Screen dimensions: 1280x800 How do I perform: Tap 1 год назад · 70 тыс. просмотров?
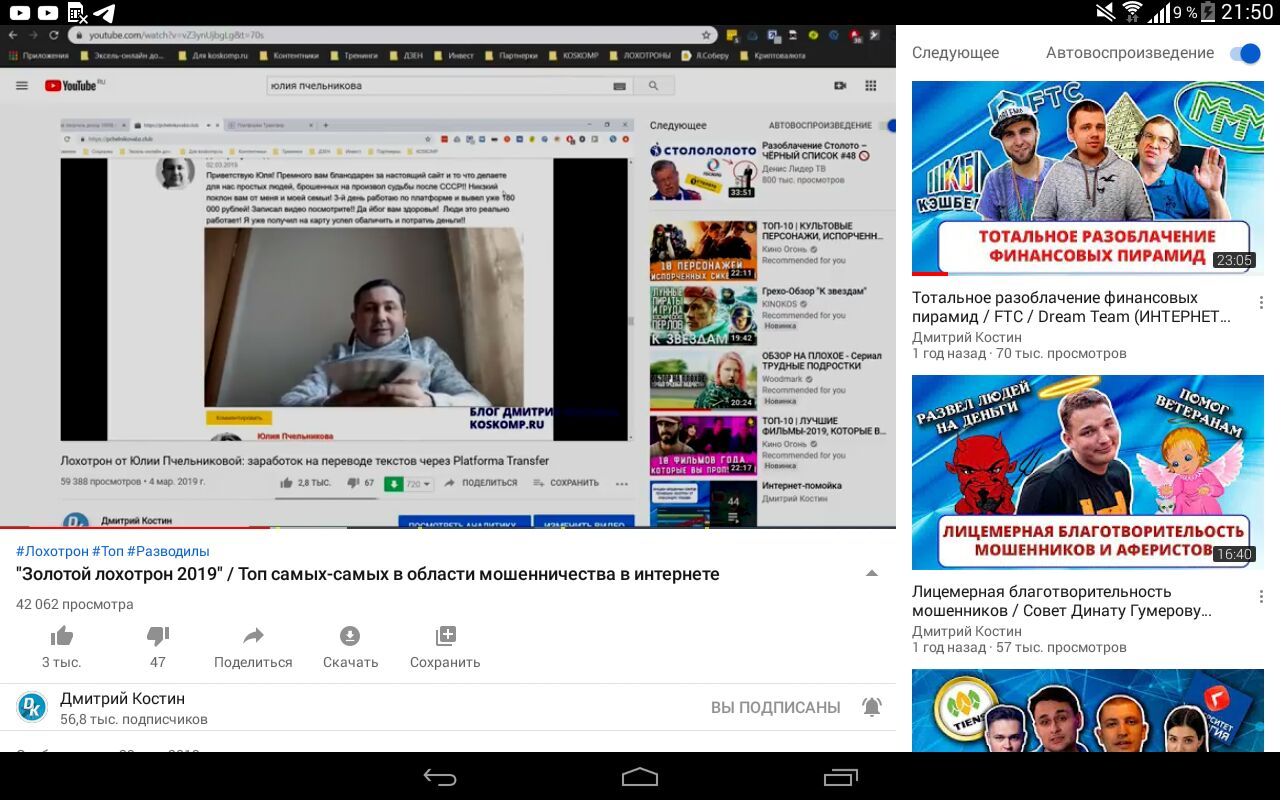tap(1019, 353)
